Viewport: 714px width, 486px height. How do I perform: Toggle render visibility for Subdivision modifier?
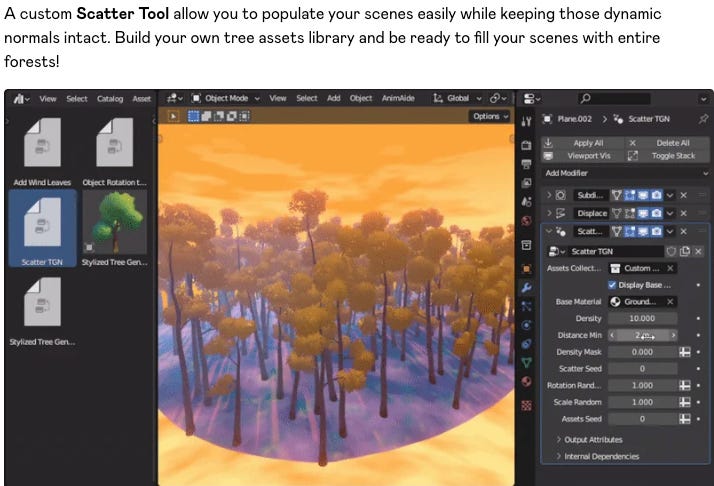pos(656,195)
